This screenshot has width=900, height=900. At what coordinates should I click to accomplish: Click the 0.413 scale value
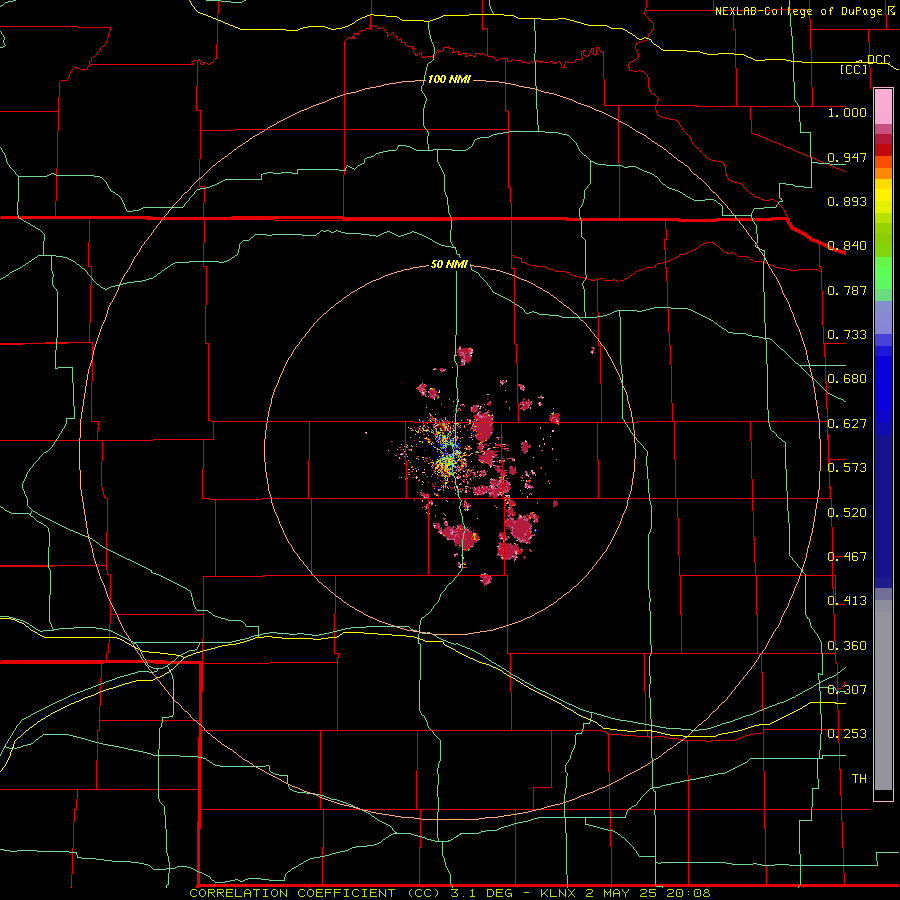point(847,601)
